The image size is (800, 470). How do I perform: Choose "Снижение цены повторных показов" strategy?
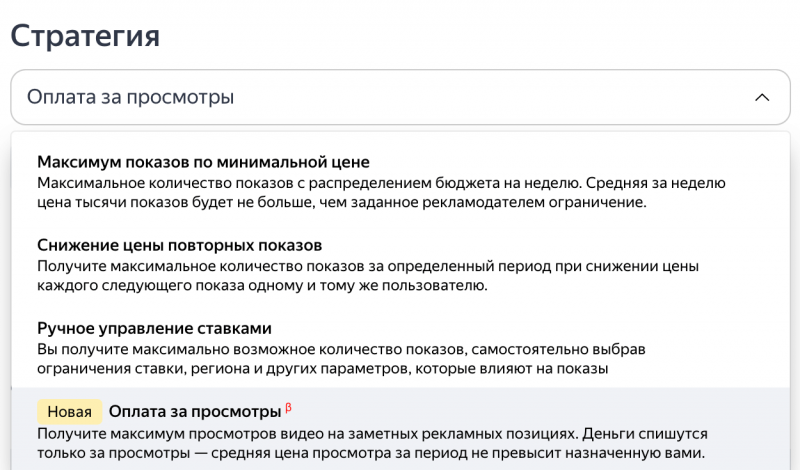[x=179, y=245]
